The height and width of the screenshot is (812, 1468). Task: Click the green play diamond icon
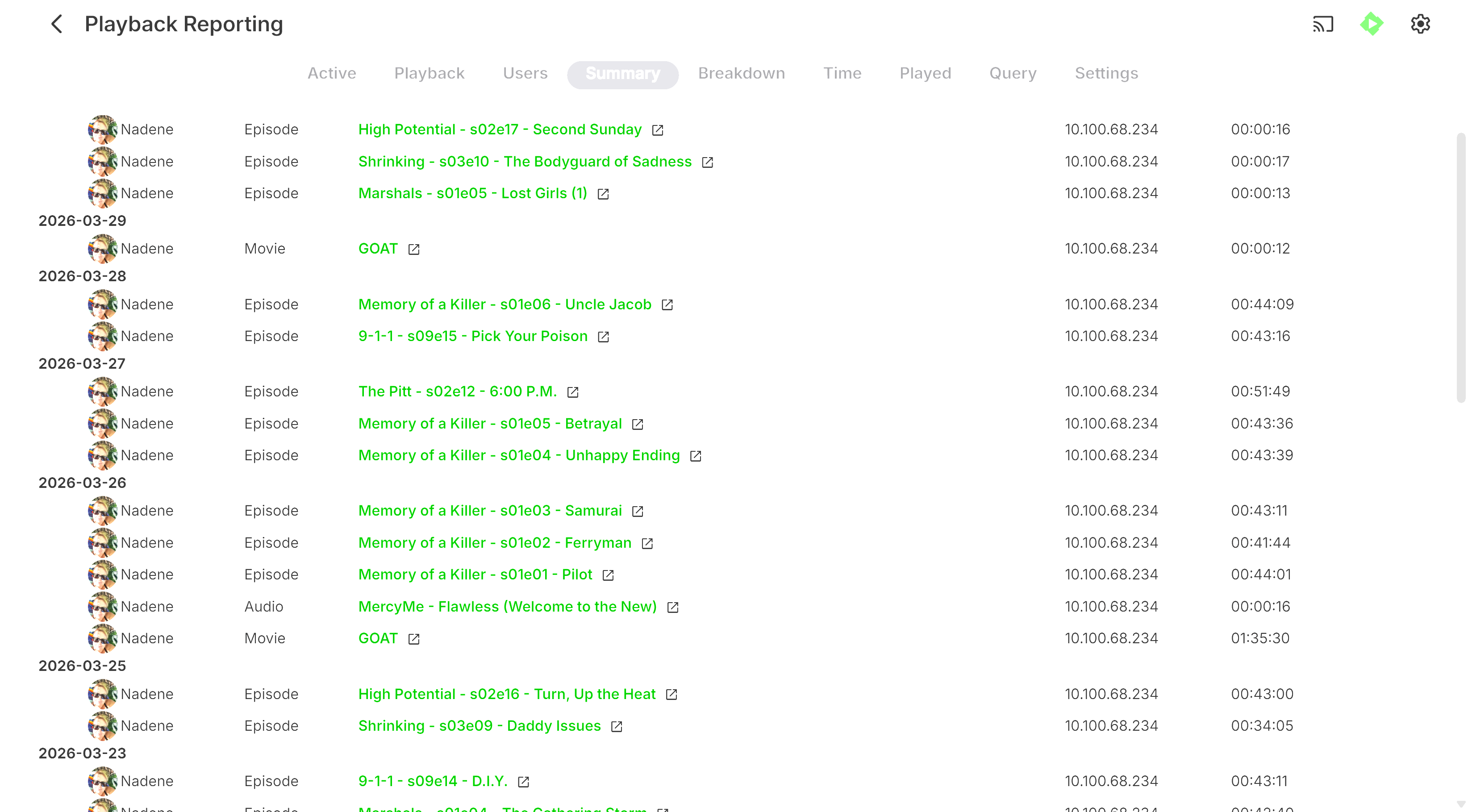pos(1371,24)
